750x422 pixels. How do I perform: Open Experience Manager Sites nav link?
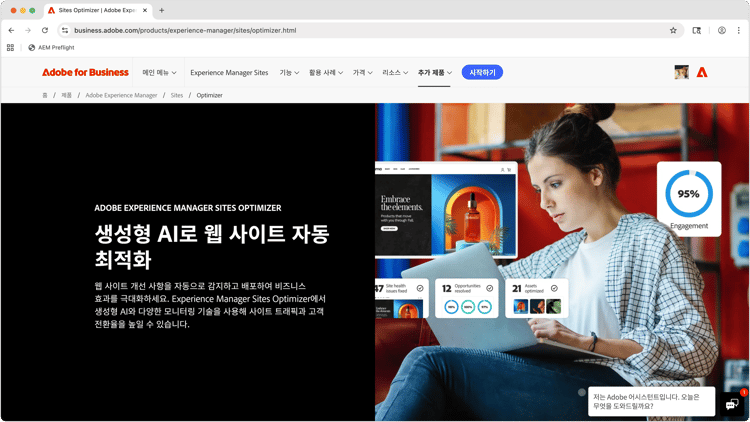pos(229,72)
